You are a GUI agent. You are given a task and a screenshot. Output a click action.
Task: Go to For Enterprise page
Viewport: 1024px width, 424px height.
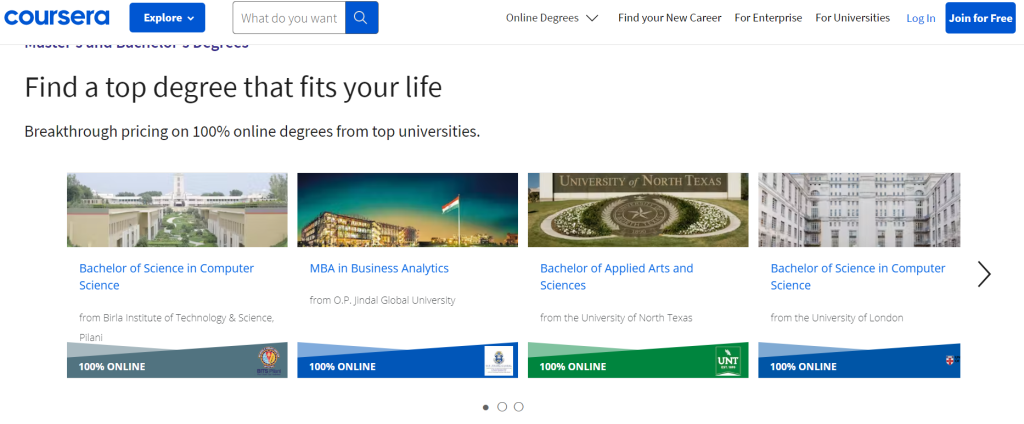coord(768,18)
